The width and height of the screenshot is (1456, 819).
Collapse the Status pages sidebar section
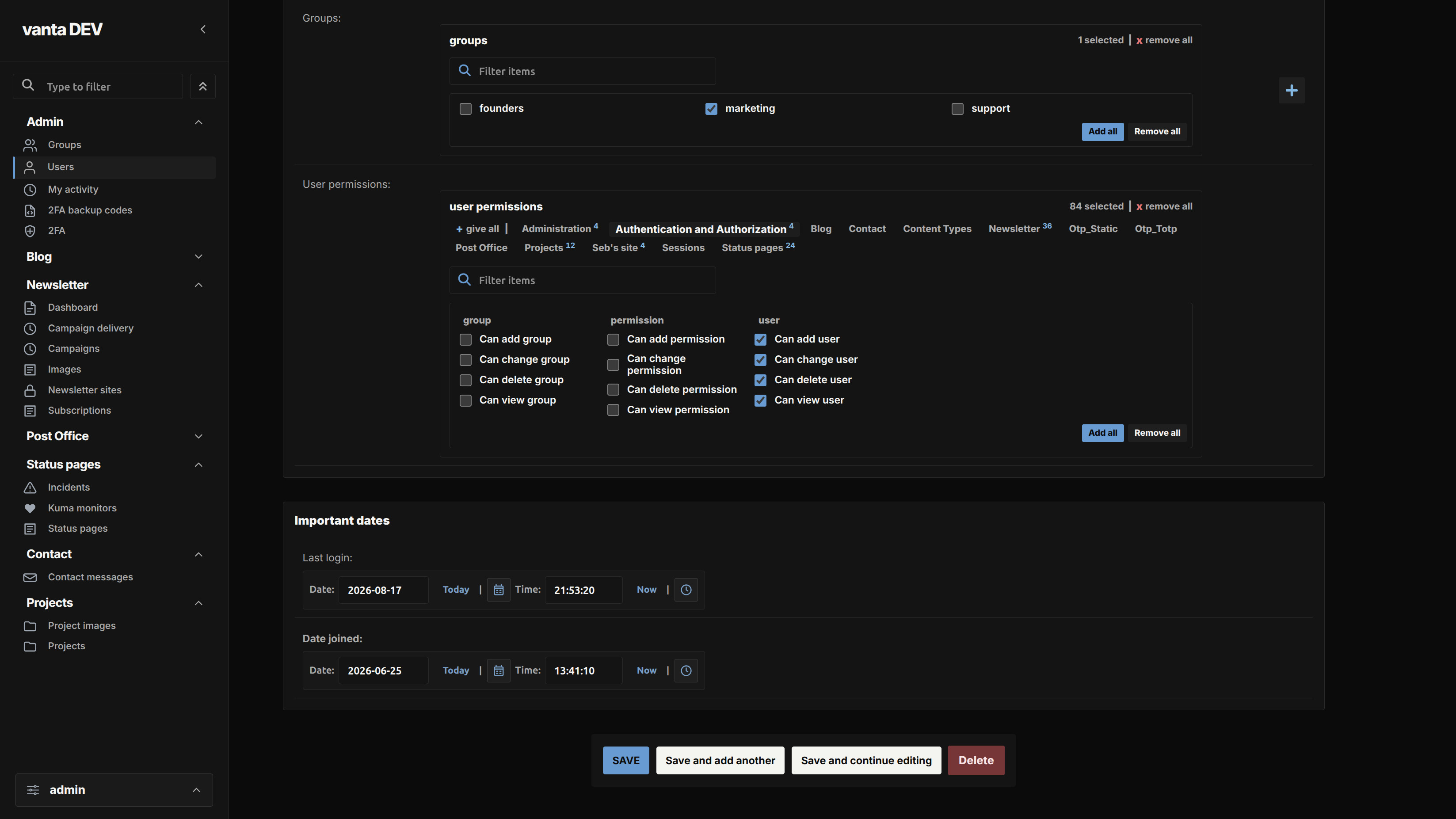pos(198,465)
